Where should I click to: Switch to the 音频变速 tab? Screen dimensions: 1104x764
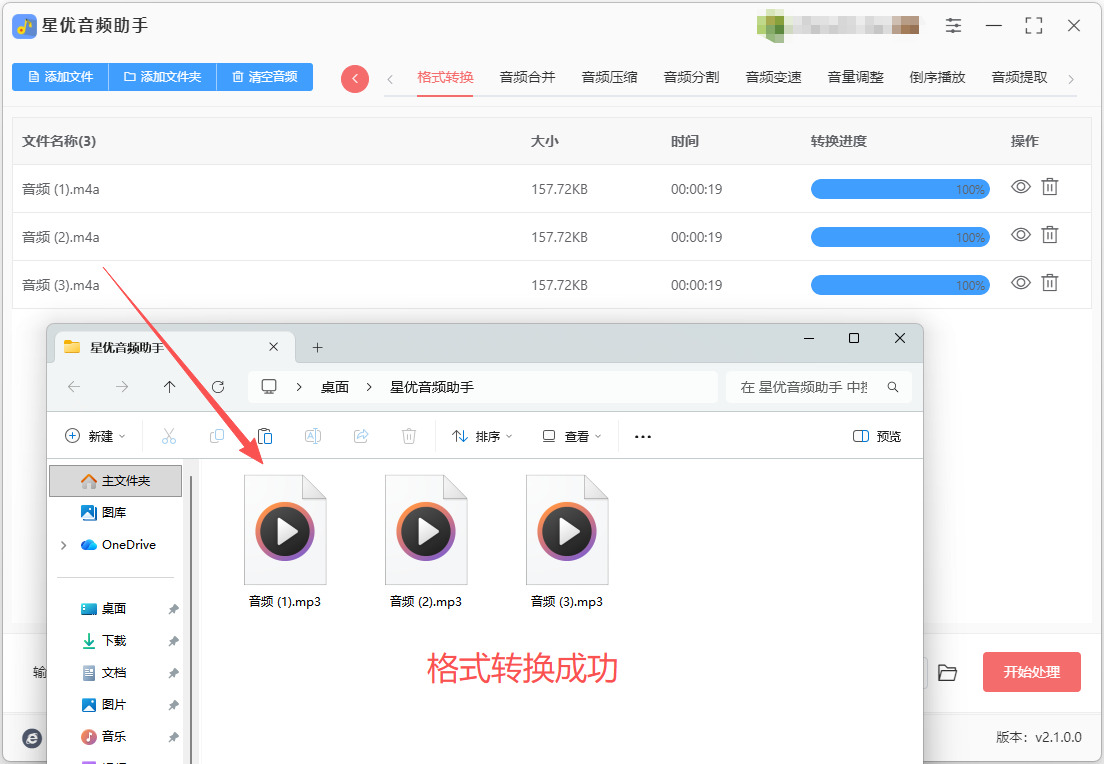[x=774, y=77]
